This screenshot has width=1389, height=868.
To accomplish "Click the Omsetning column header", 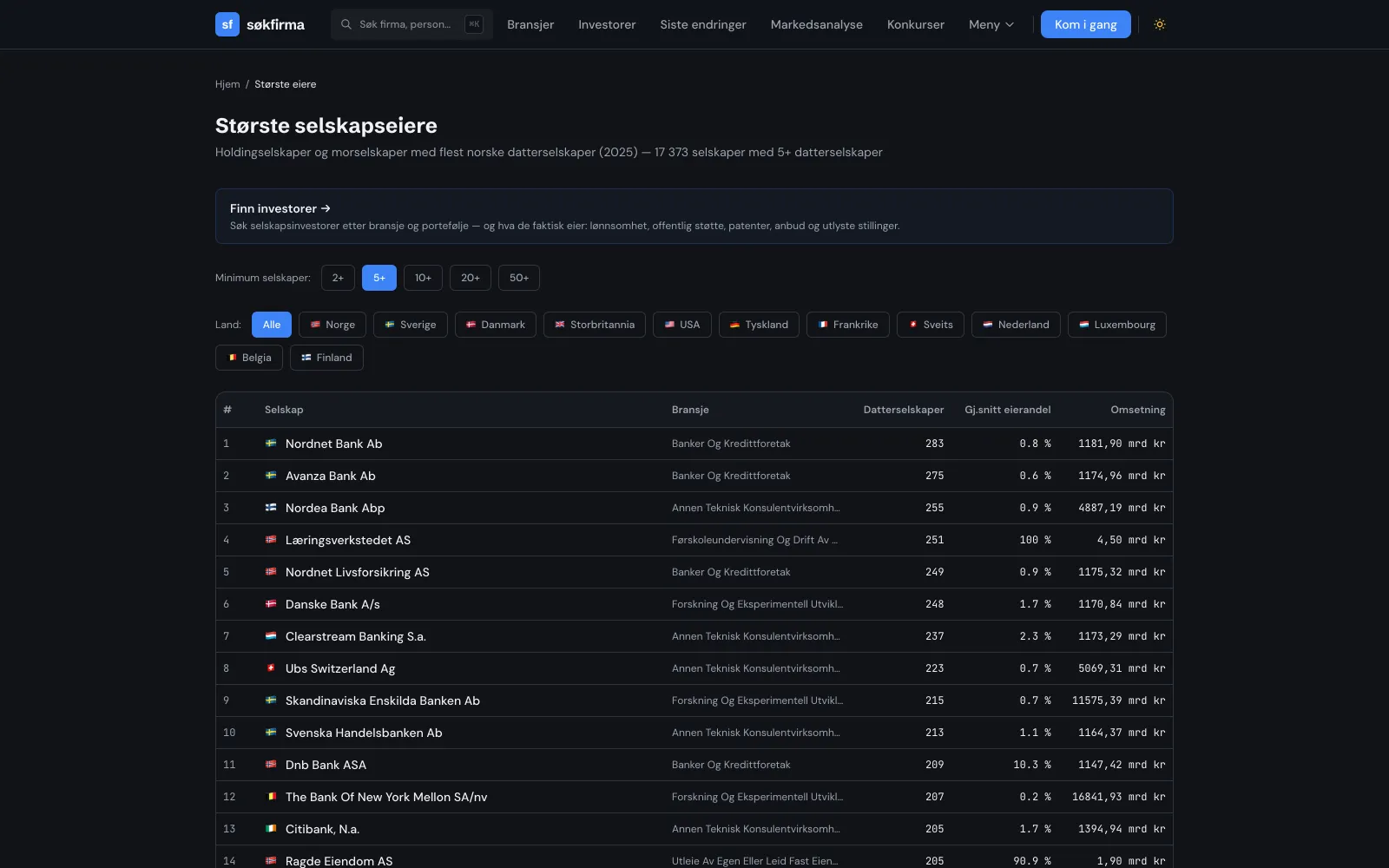I will pyautogui.click(x=1138, y=410).
